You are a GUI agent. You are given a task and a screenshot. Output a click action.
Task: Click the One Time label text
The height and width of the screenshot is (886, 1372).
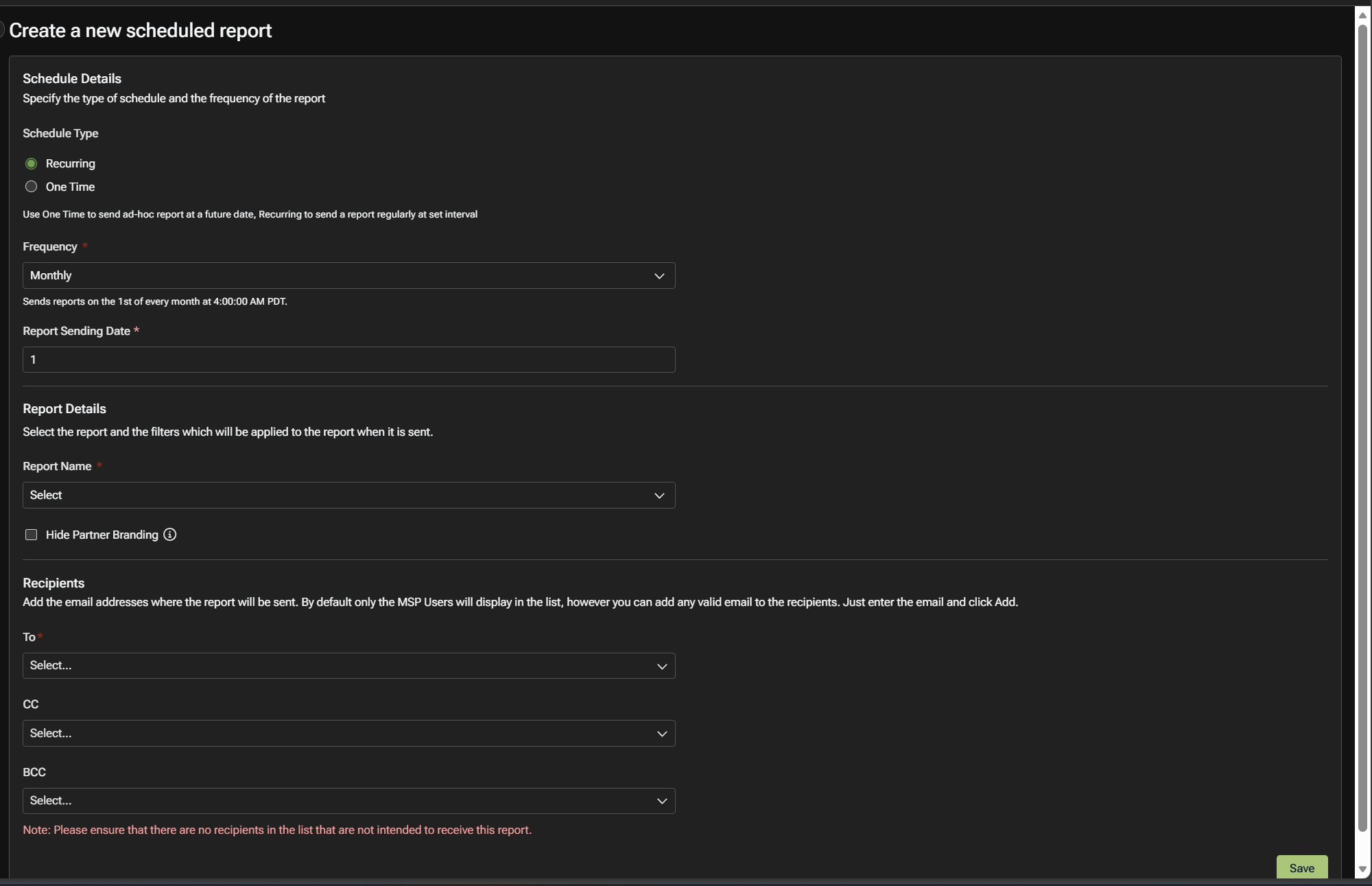70,187
